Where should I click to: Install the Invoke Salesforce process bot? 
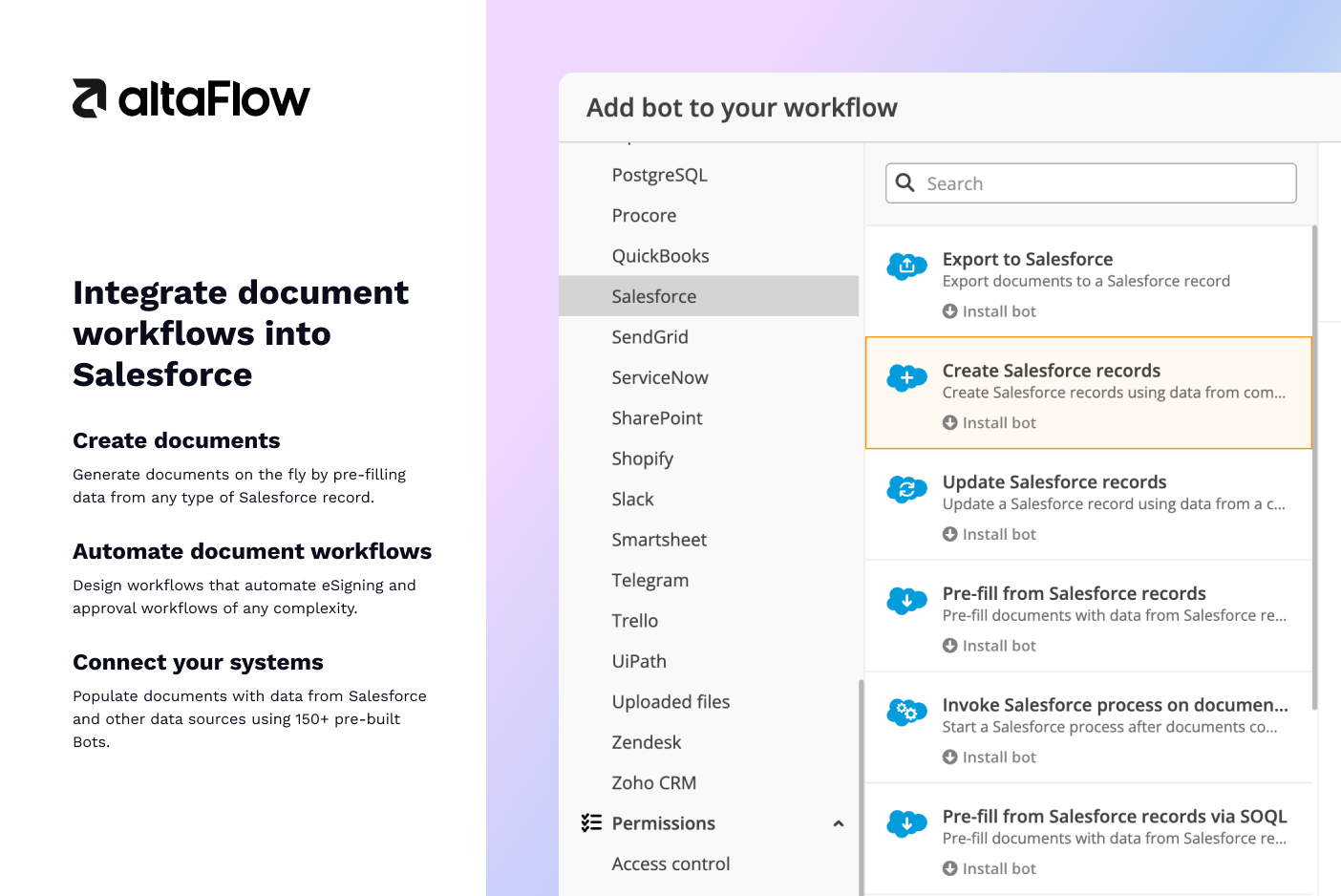pos(990,757)
